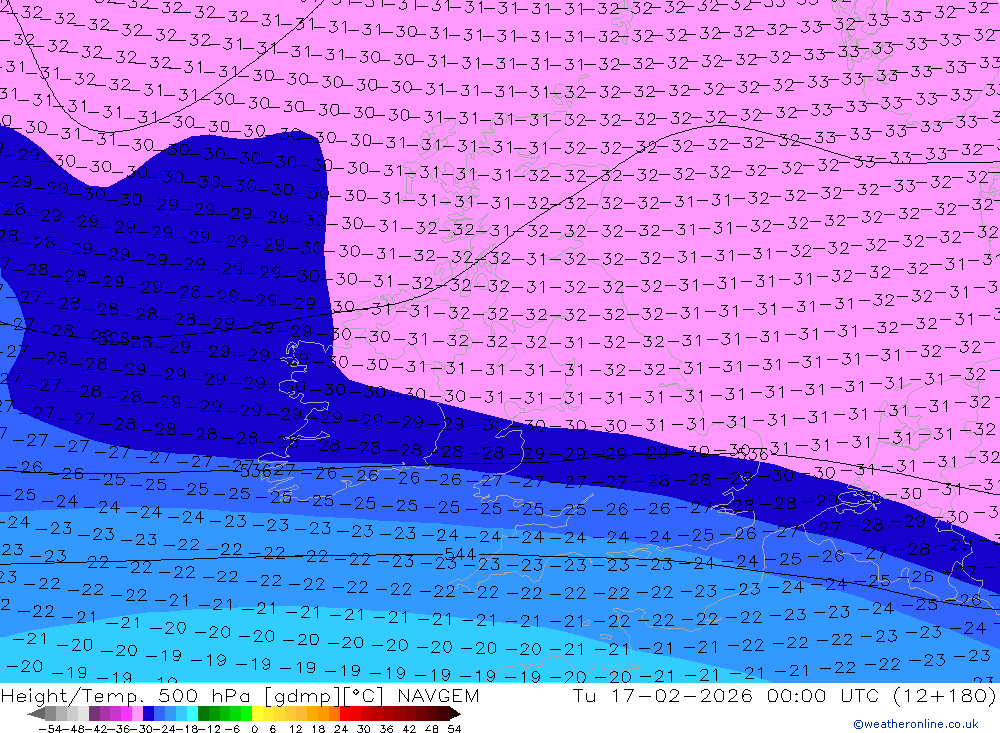The height and width of the screenshot is (733, 1000).
Task: Click the "00:00" time text
Action: click(x=797, y=695)
